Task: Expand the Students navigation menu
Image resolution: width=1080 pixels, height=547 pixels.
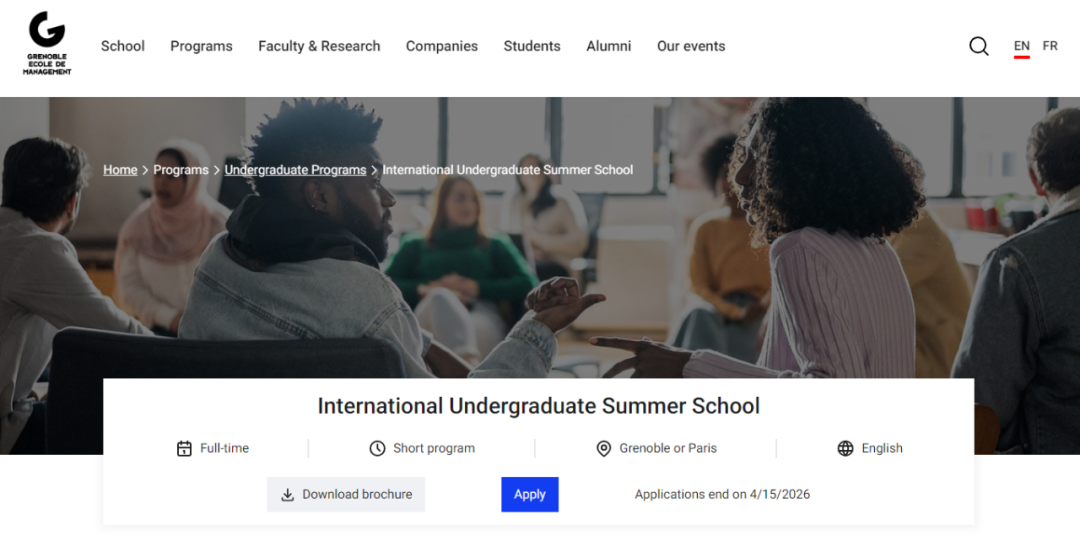Action: 532,46
